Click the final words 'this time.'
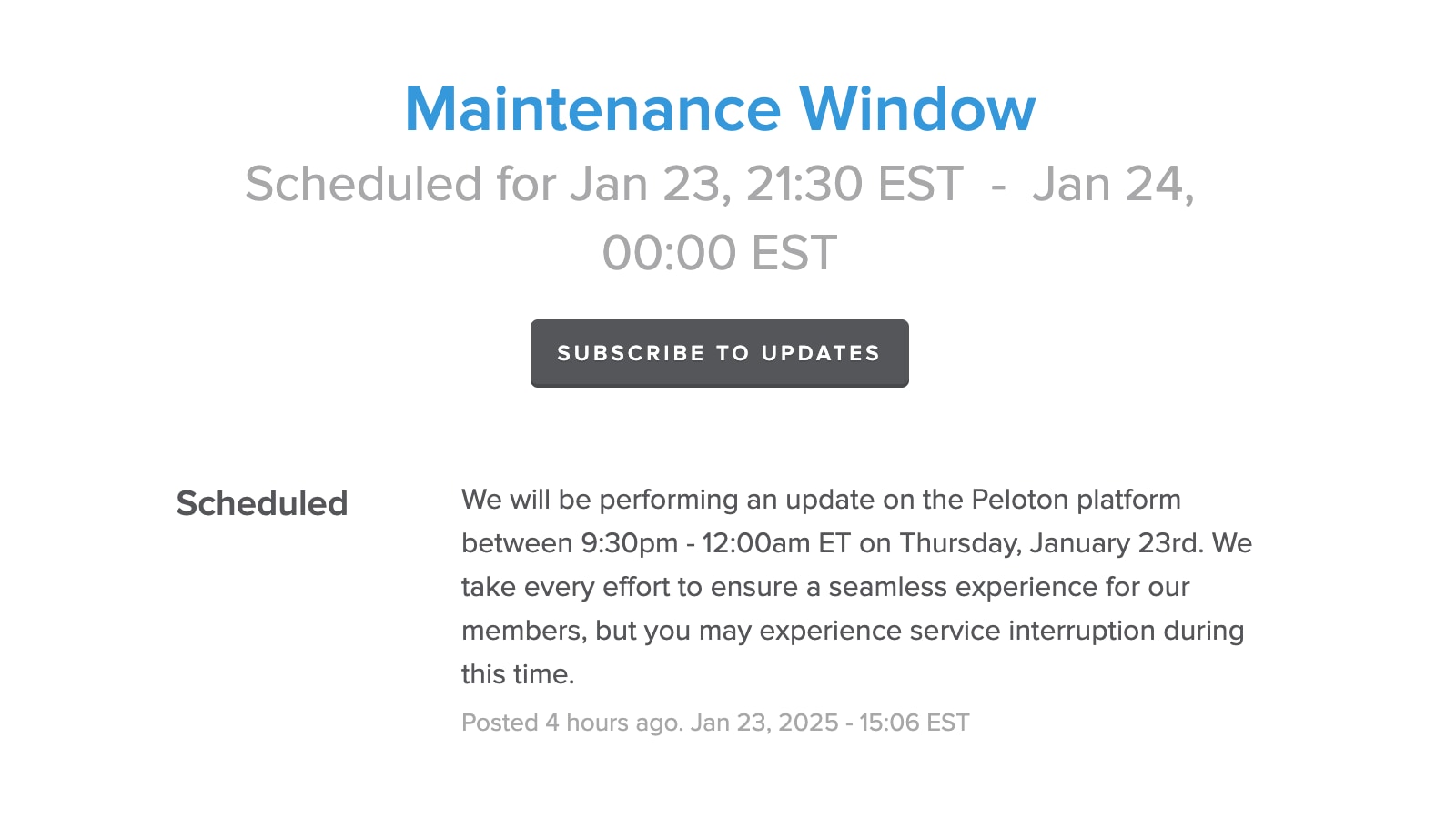The image size is (1456, 819). coord(518,674)
